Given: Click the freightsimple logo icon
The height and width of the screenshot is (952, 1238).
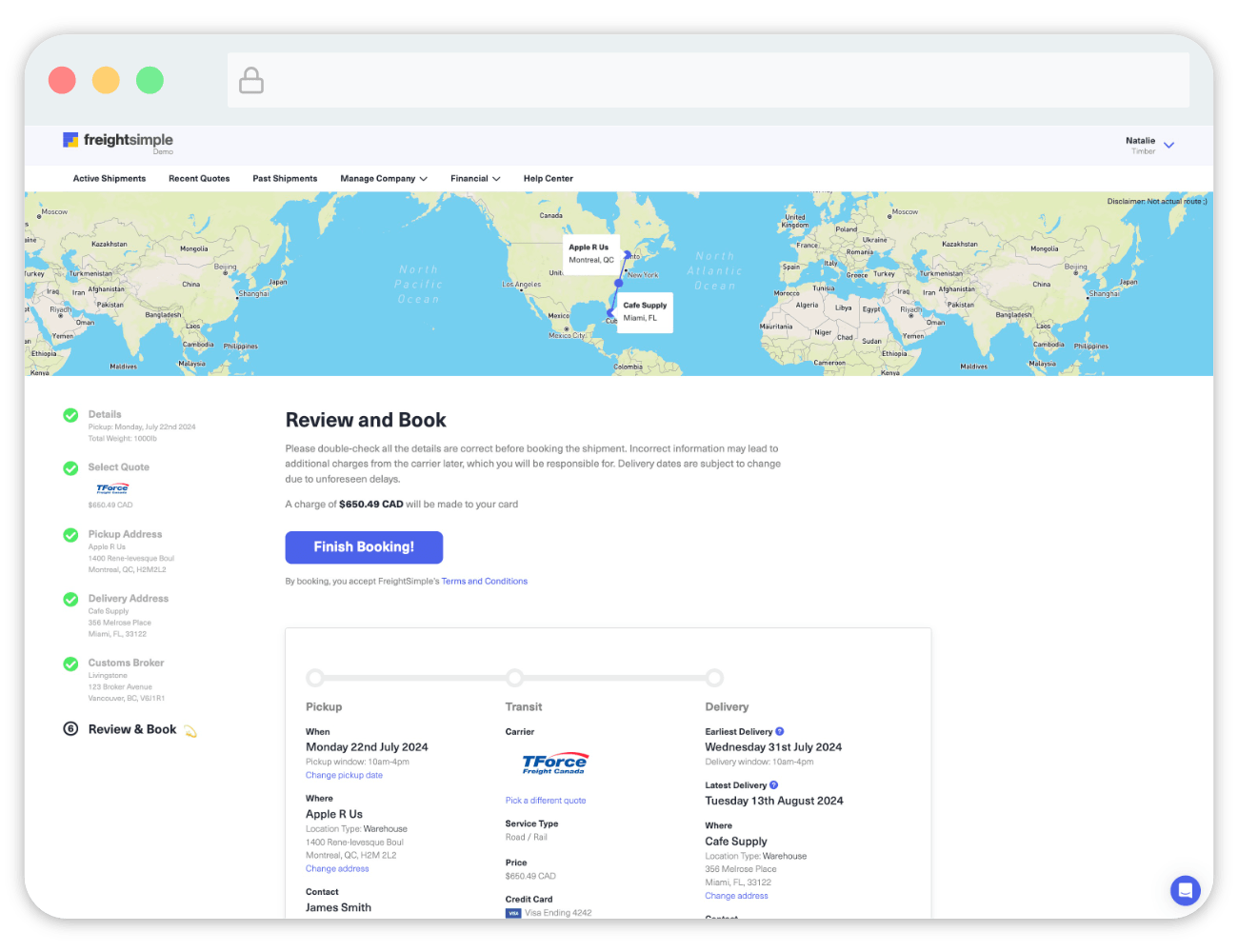Looking at the screenshot, I should (x=70, y=140).
